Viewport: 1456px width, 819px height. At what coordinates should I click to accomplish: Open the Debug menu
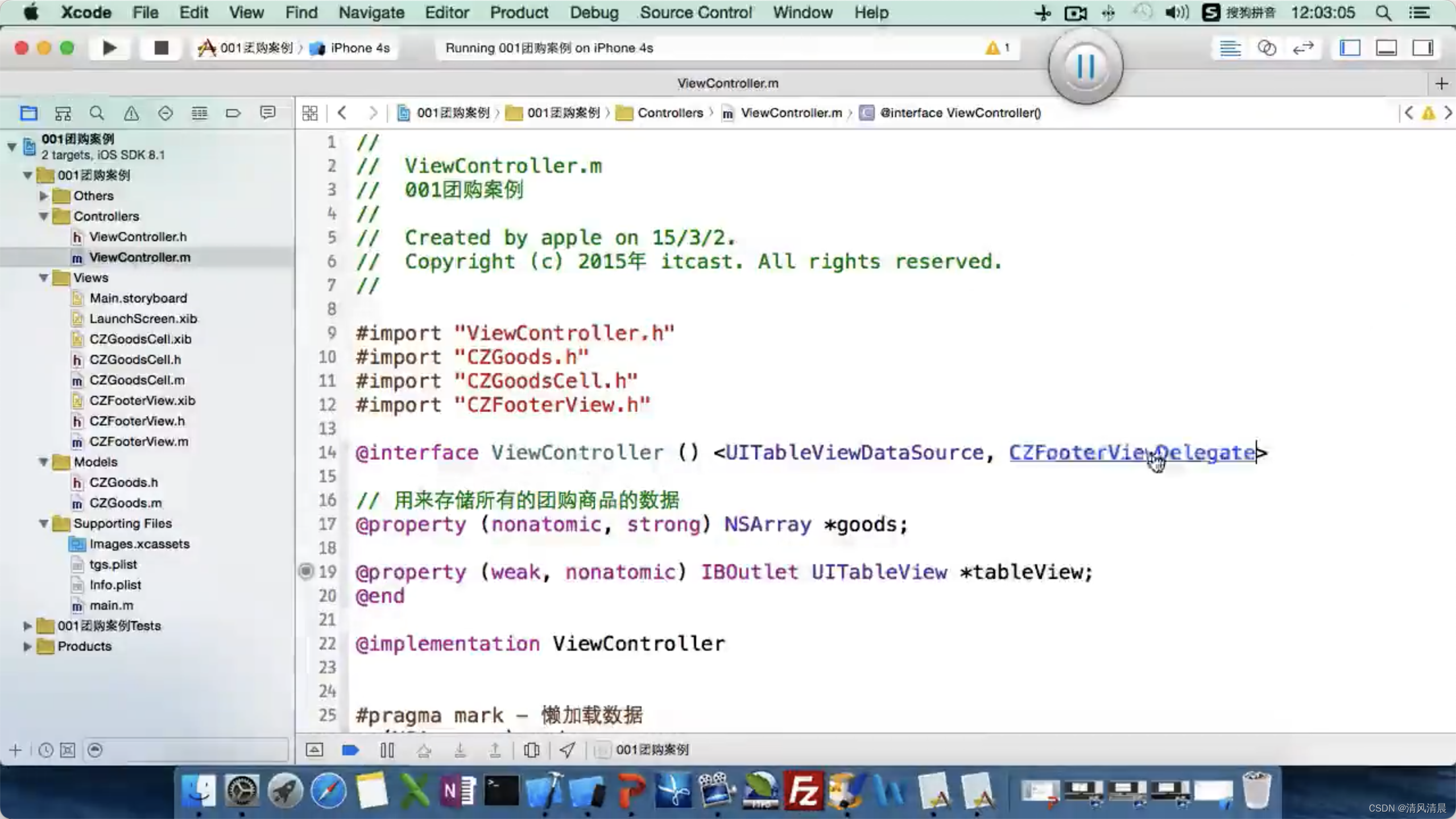(x=594, y=13)
